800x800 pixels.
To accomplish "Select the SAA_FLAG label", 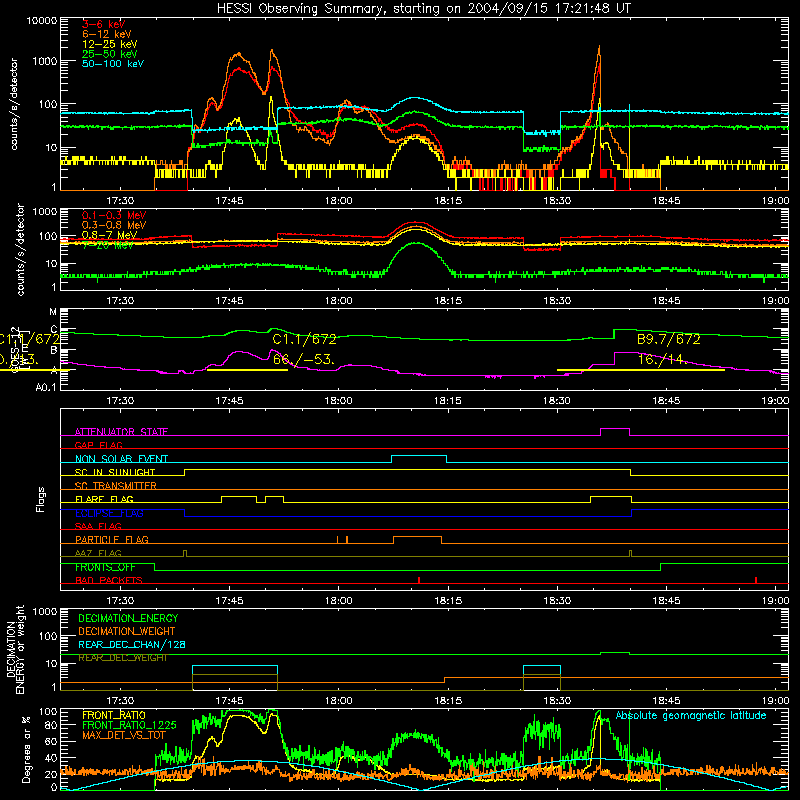I will tap(98, 526).
